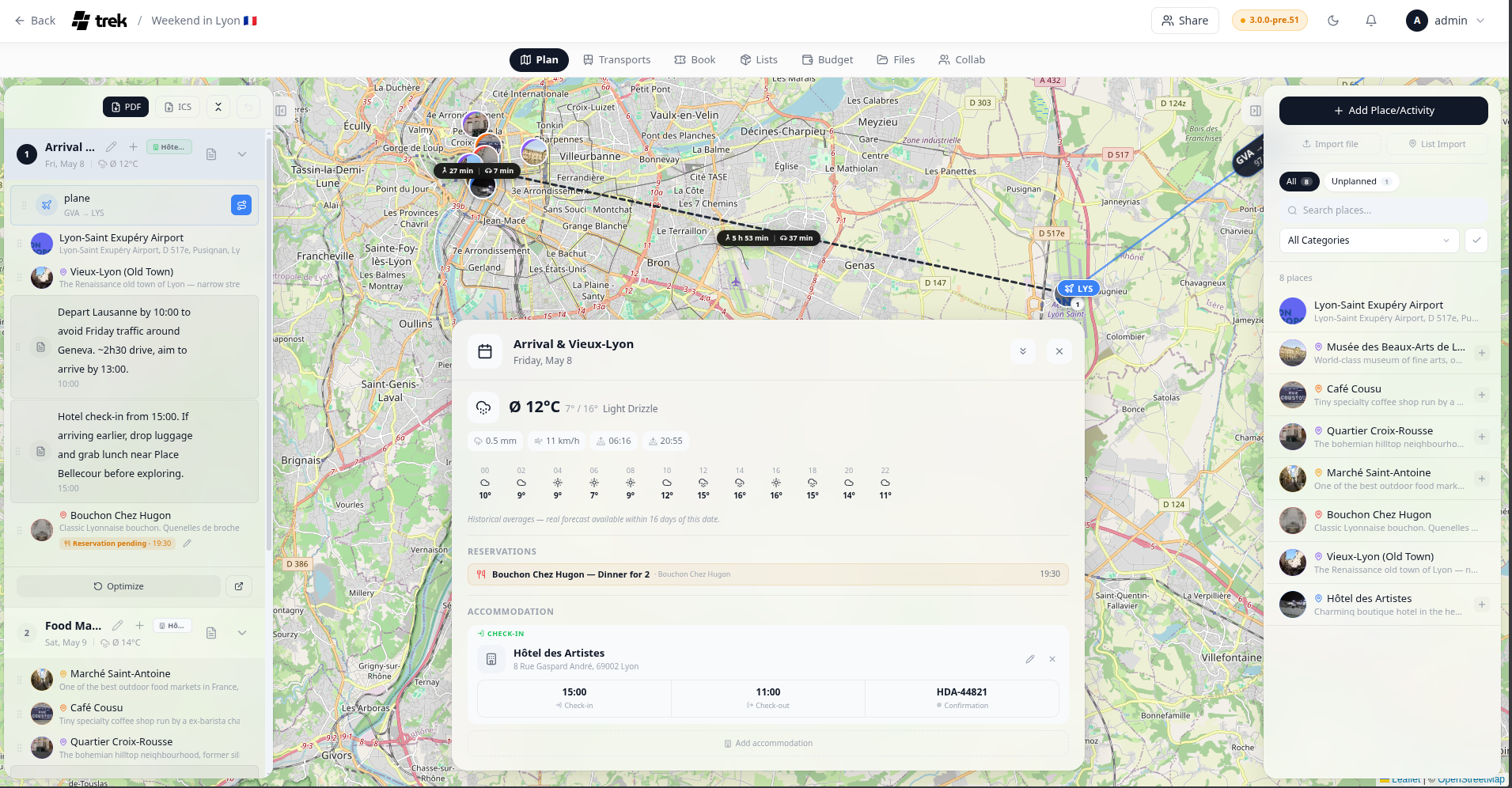
Task: Hide the right places sidebar
Action: [1256, 111]
